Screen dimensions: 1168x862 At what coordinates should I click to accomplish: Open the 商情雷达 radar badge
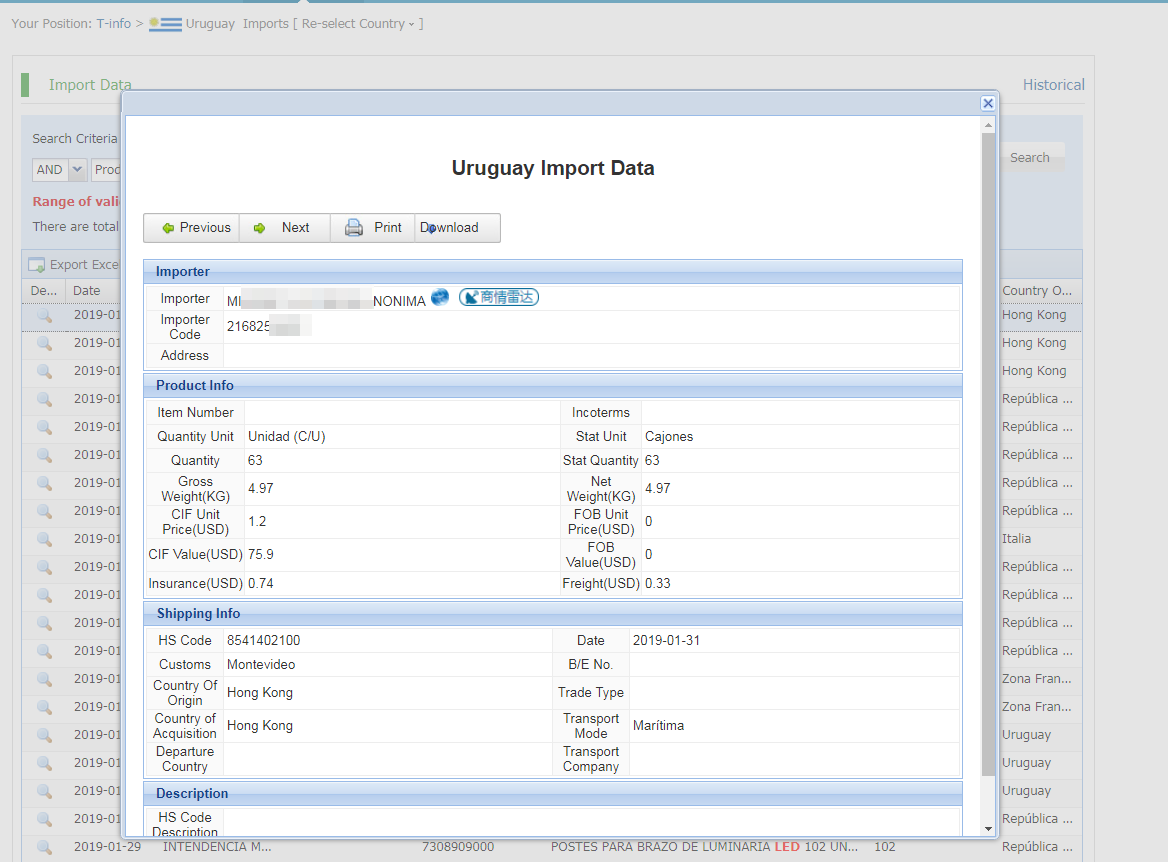pos(499,298)
